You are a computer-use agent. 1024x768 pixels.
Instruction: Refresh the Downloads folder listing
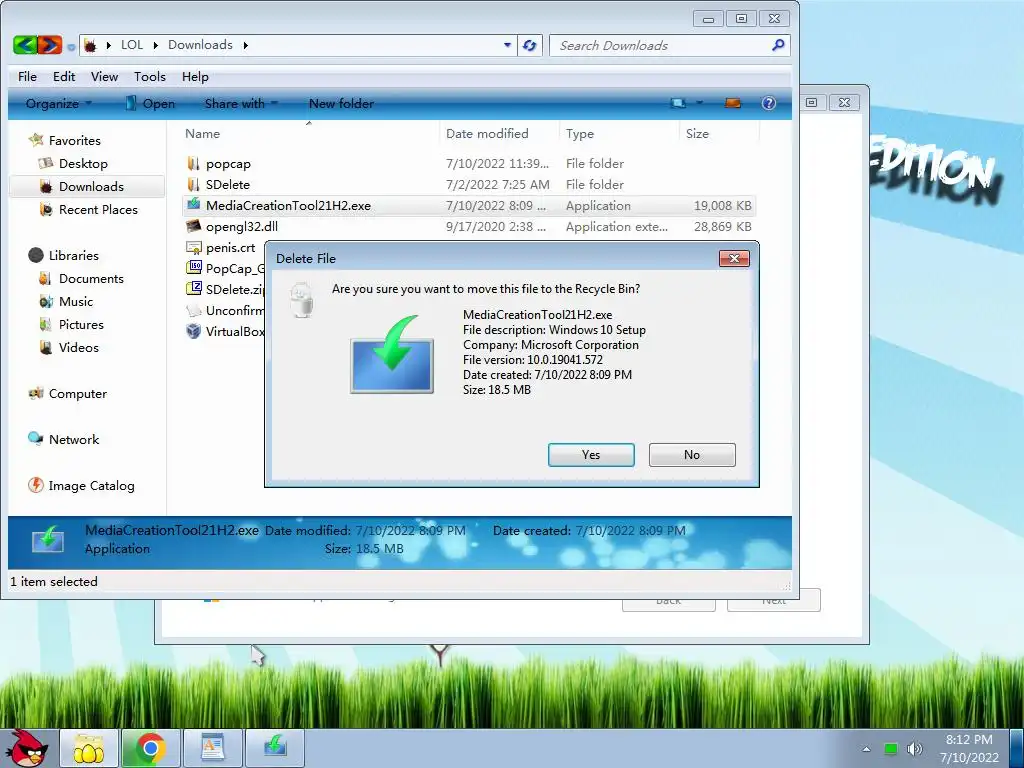[x=530, y=45]
